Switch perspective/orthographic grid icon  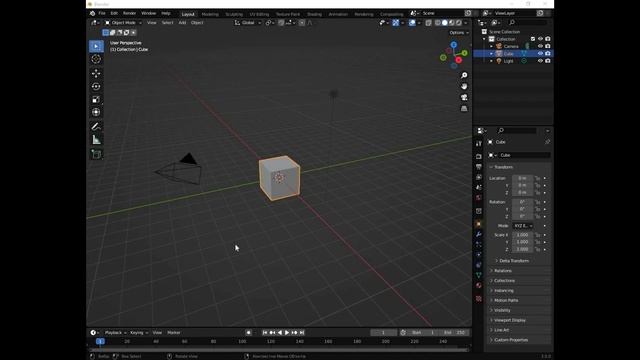tap(464, 109)
